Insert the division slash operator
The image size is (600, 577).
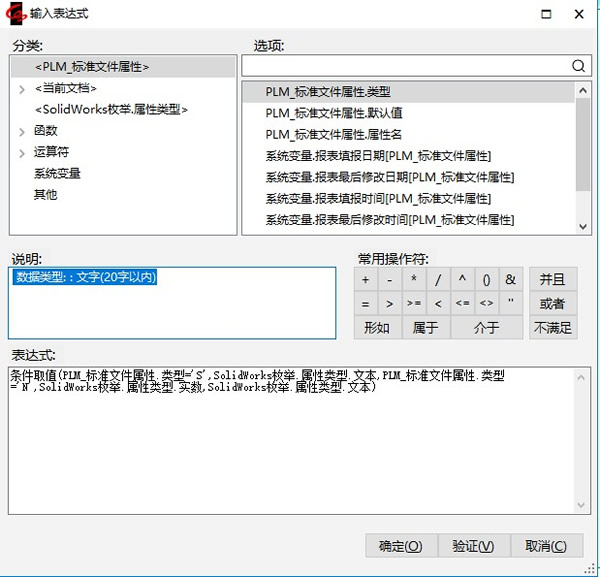437,280
